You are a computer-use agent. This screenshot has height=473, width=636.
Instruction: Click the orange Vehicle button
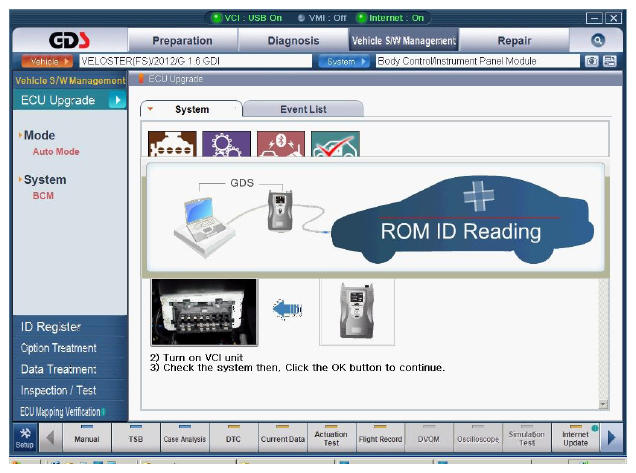tap(47, 61)
